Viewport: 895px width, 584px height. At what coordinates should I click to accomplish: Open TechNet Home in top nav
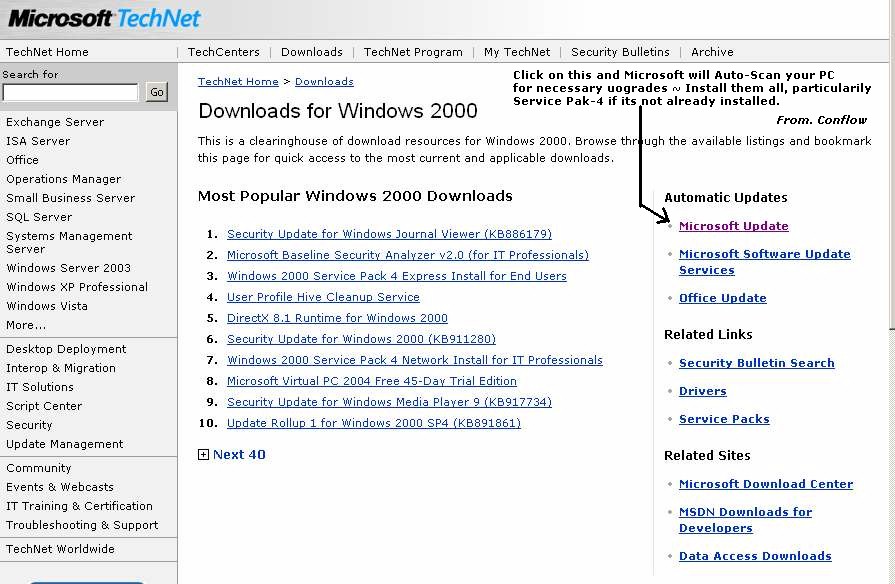[x=47, y=52]
